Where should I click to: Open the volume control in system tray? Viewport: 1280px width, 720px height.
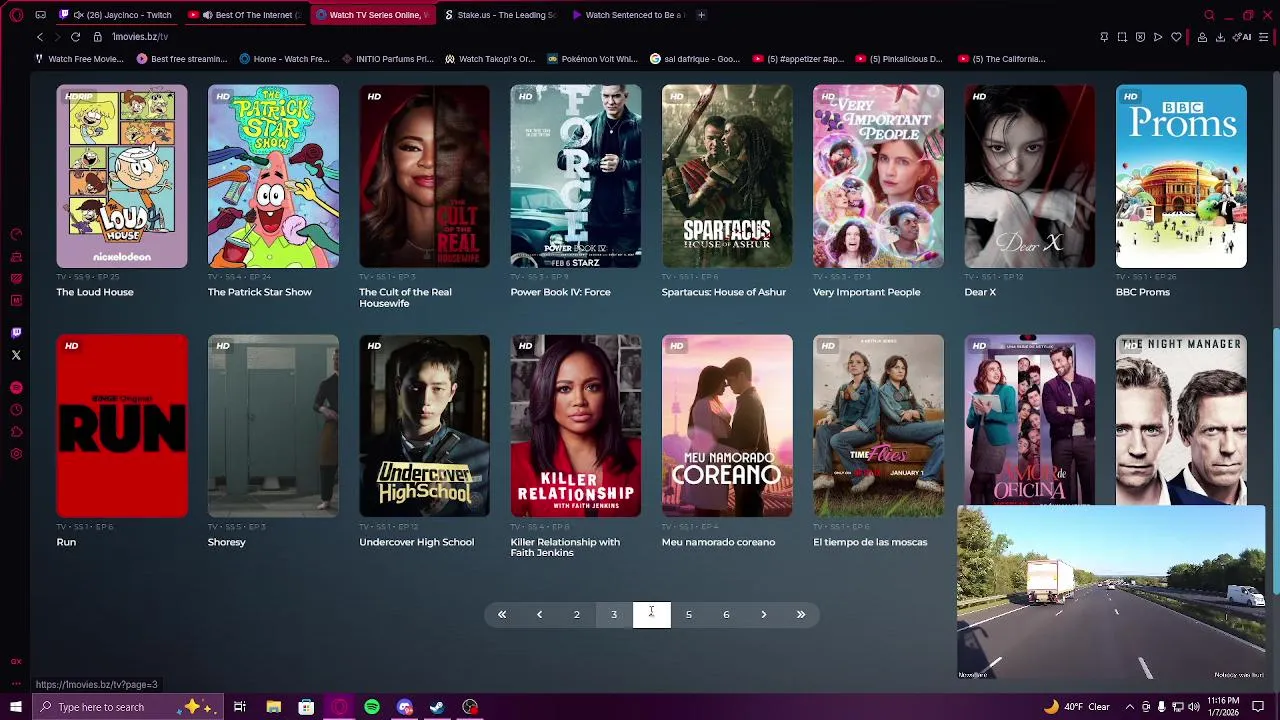point(1194,707)
